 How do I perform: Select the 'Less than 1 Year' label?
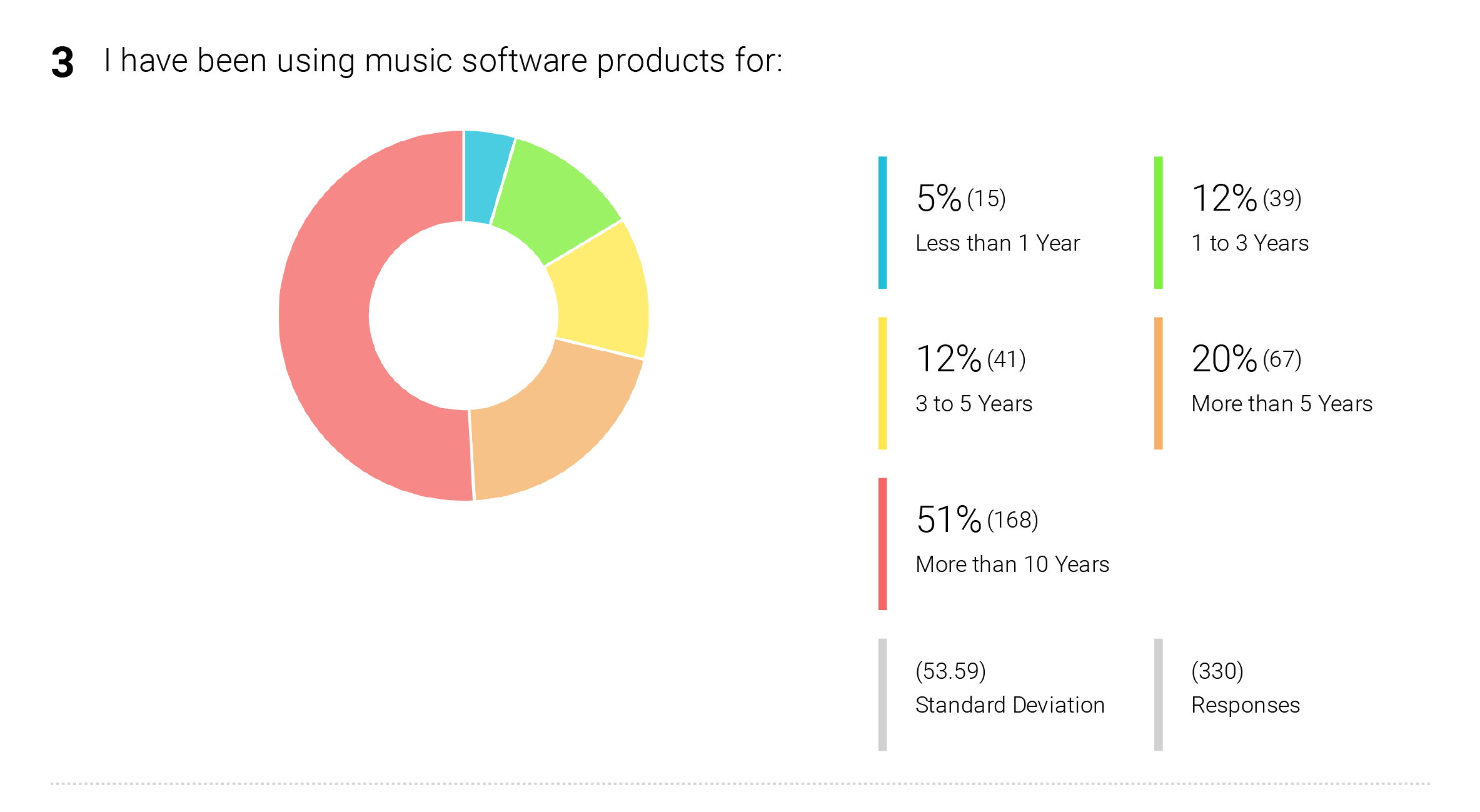[997, 243]
